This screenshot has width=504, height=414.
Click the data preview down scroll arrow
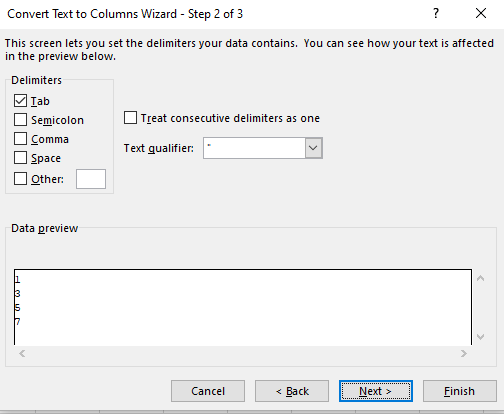pos(480,337)
